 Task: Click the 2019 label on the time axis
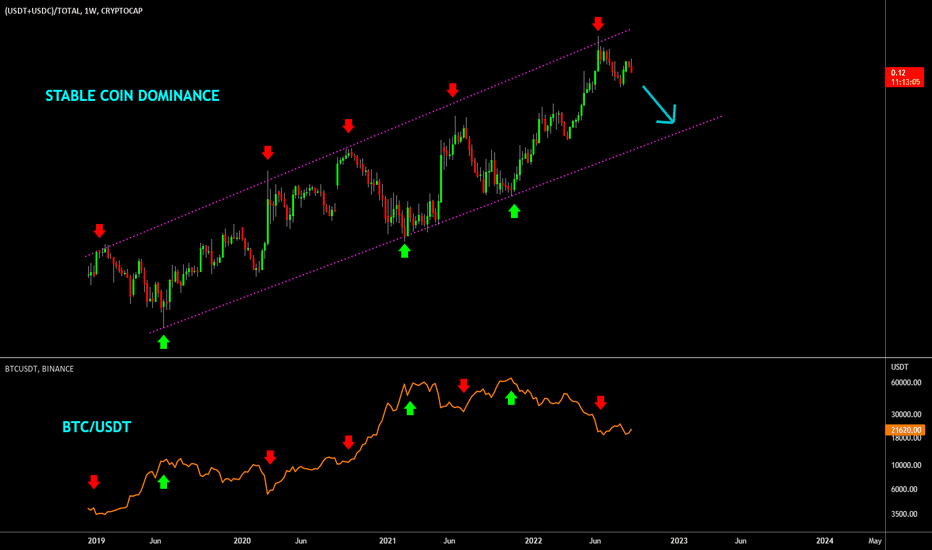click(96, 540)
